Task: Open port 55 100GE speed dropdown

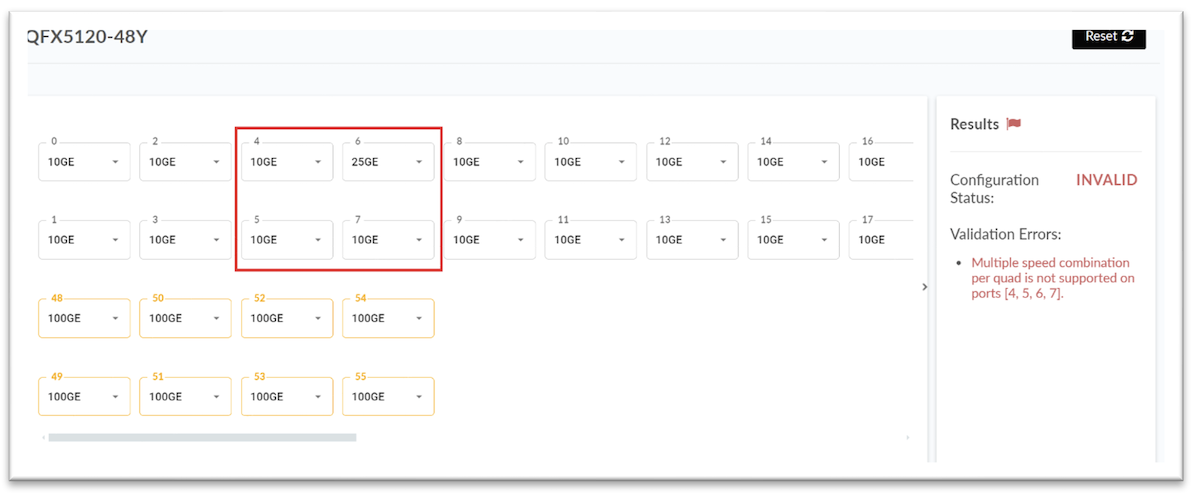Action: [388, 397]
